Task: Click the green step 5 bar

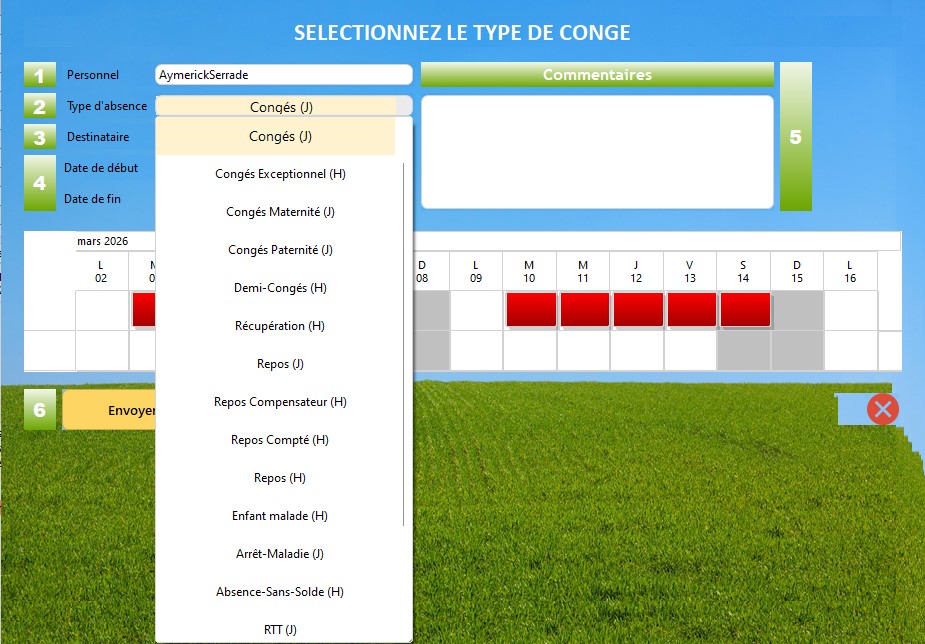Action: (795, 137)
